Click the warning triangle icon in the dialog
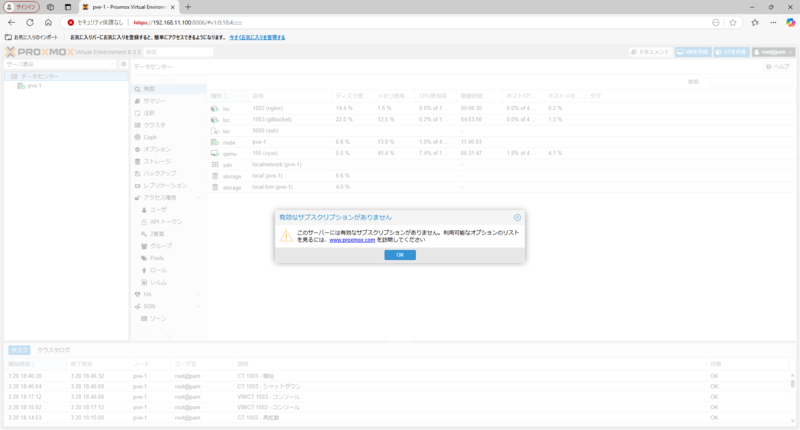Screen dimensions: 800x430 (x=286, y=235)
